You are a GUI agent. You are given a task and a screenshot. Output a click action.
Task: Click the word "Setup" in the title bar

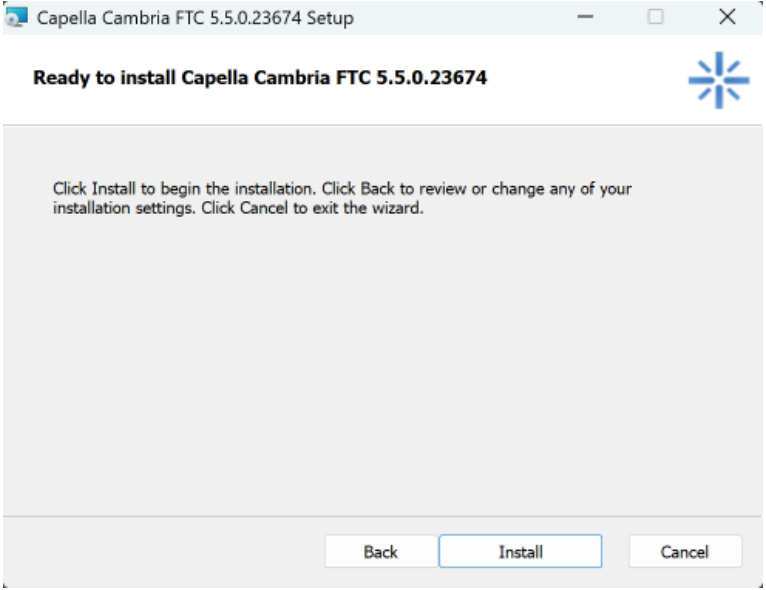[331, 18]
